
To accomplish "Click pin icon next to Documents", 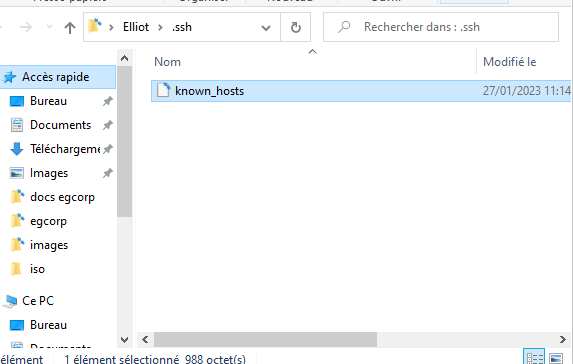I will pyautogui.click(x=107, y=125).
